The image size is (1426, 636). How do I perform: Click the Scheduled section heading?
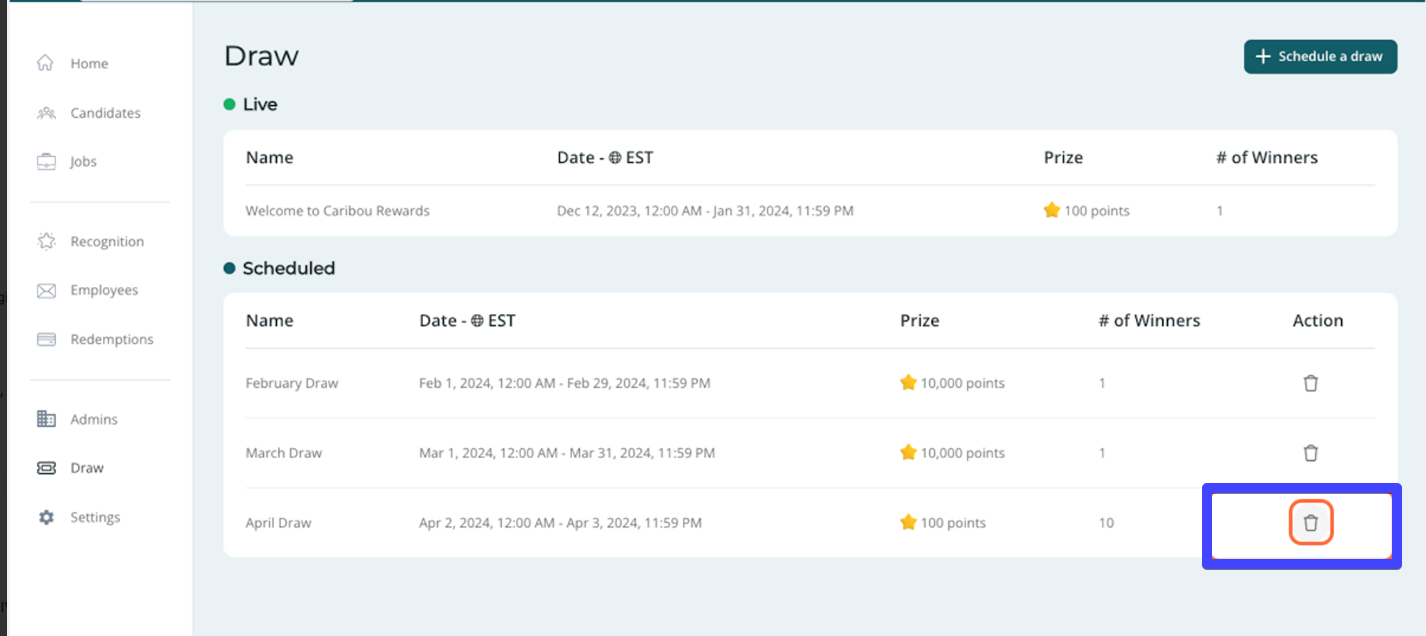(x=289, y=268)
